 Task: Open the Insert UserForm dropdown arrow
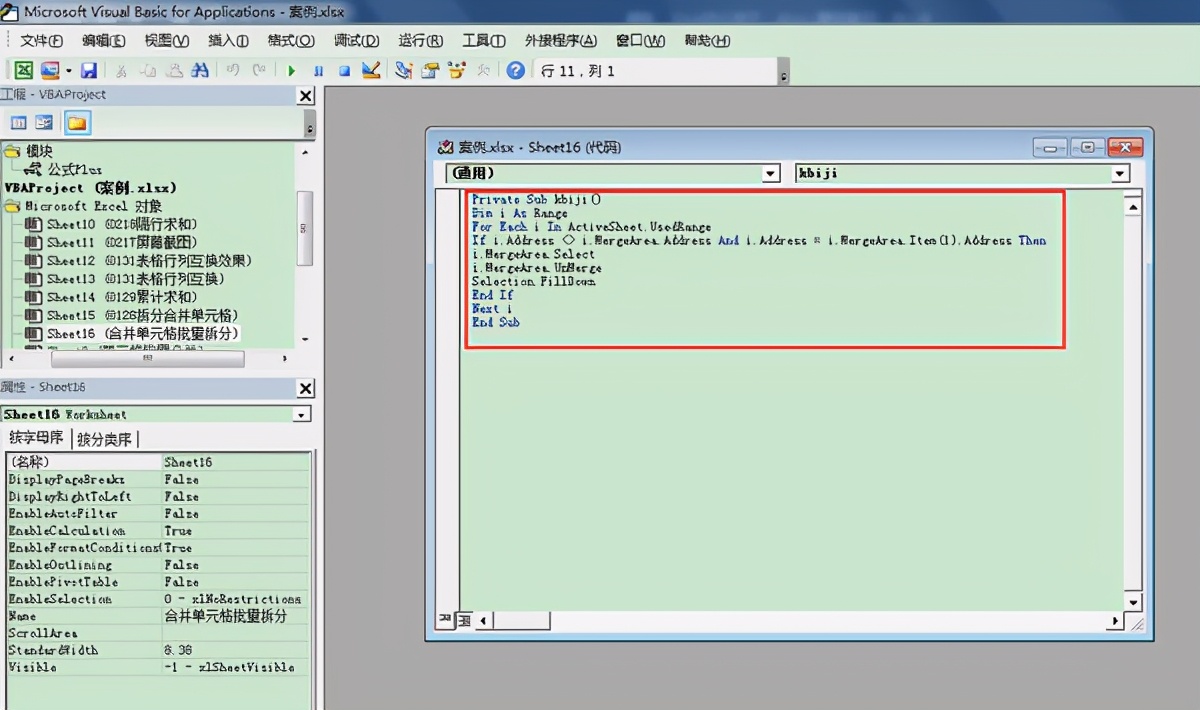click(x=69, y=70)
